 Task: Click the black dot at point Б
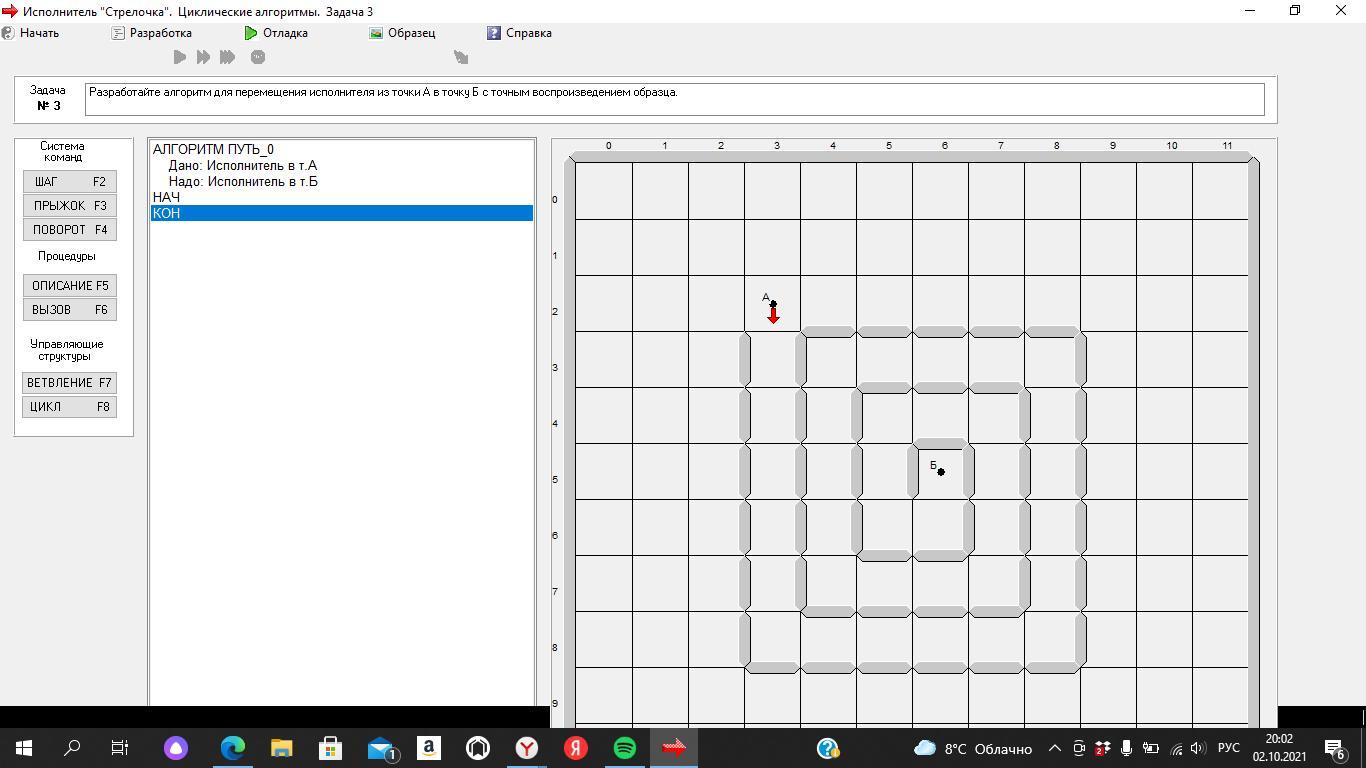941,472
